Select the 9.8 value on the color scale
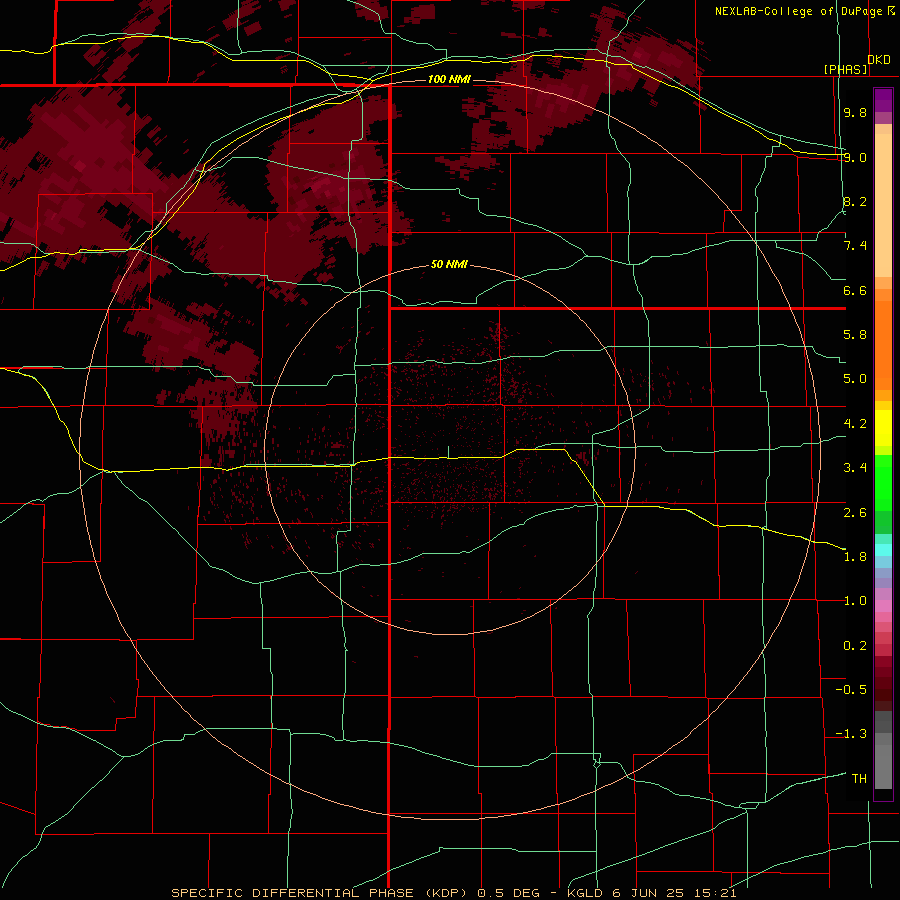Screen dimensions: 900x900 (x=855, y=112)
